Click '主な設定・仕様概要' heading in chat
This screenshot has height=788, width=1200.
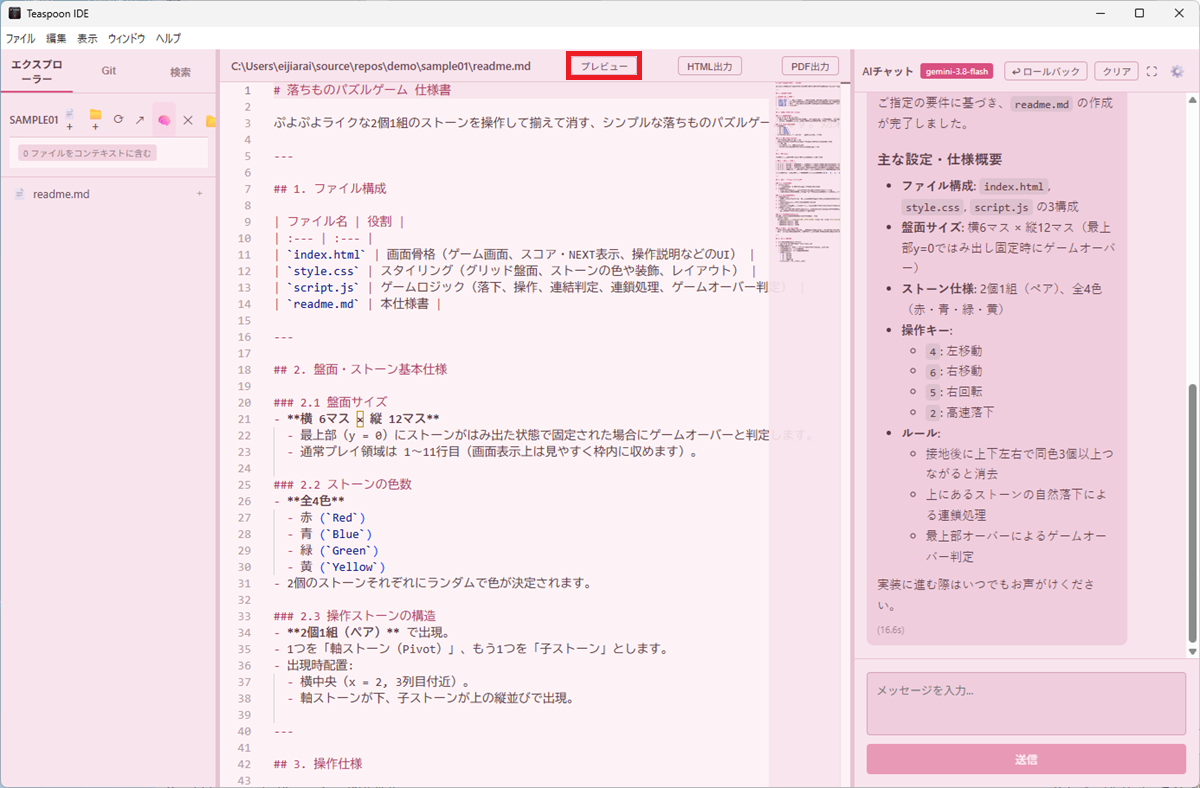click(x=939, y=159)
